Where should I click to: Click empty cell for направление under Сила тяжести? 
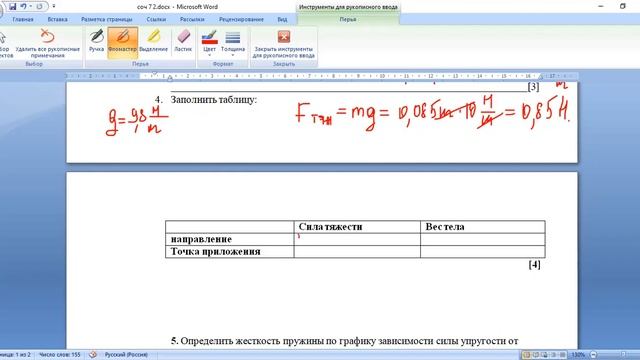[357, 239]
